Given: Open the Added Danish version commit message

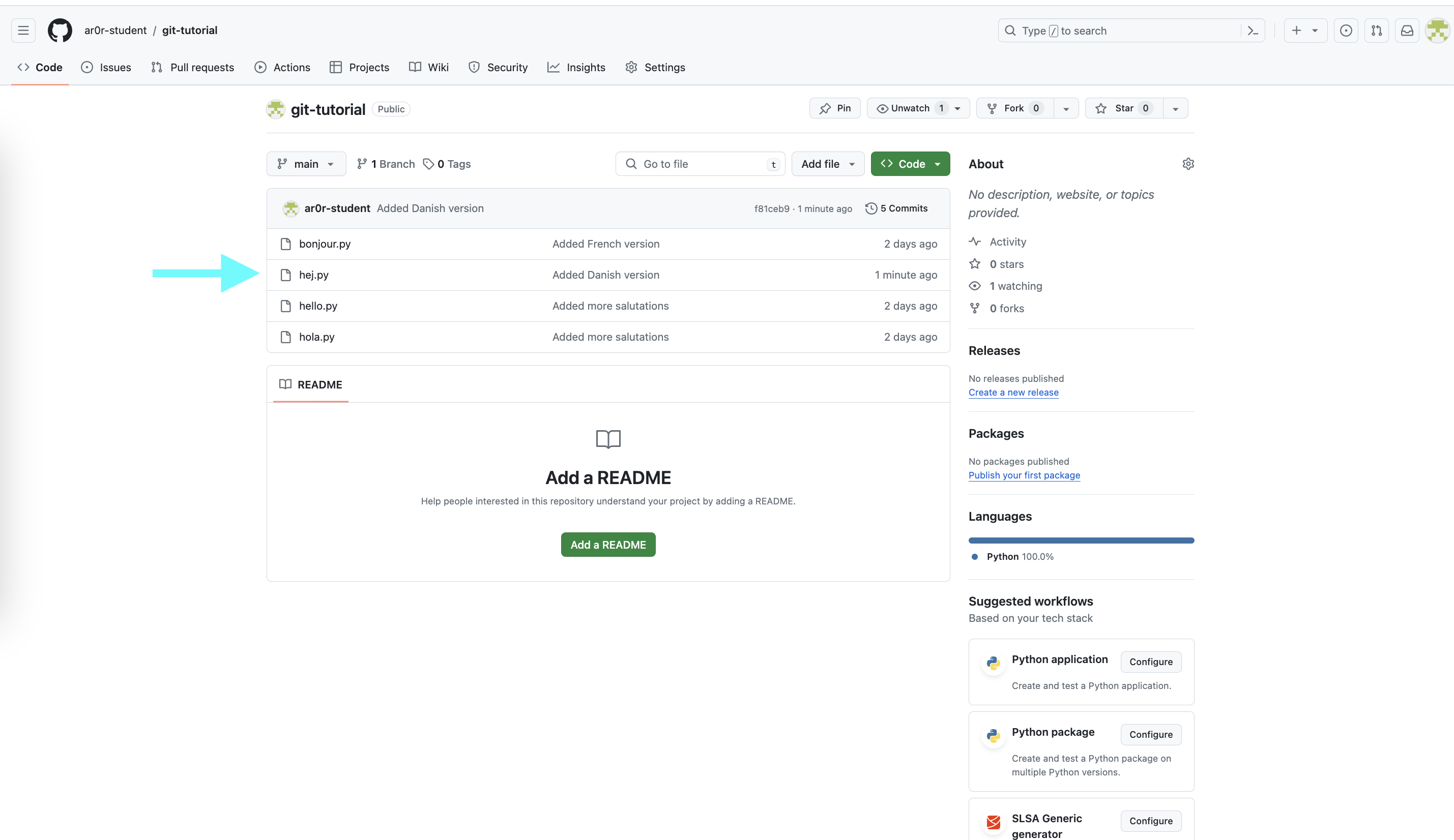Looking at the screenshot, I should tap(430, 208).
